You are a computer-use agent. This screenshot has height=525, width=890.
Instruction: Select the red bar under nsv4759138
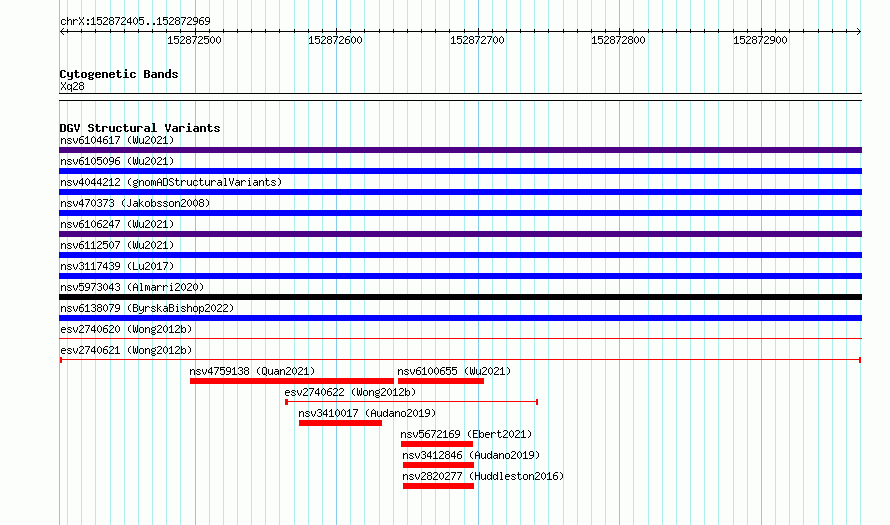point(292,381)
